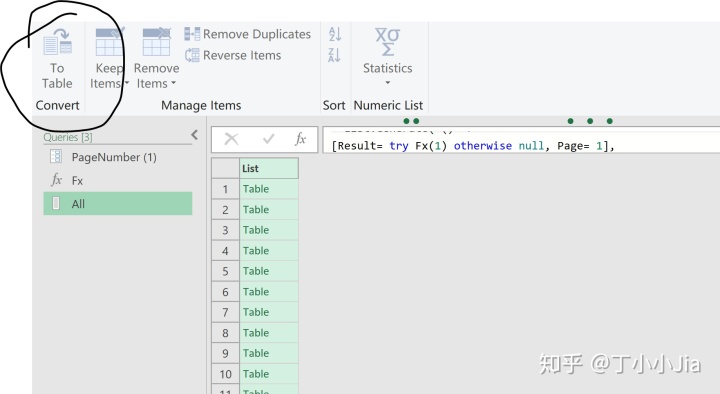Click the Table link in row 6
Viewport: 720px width, 394px height.
256,292
